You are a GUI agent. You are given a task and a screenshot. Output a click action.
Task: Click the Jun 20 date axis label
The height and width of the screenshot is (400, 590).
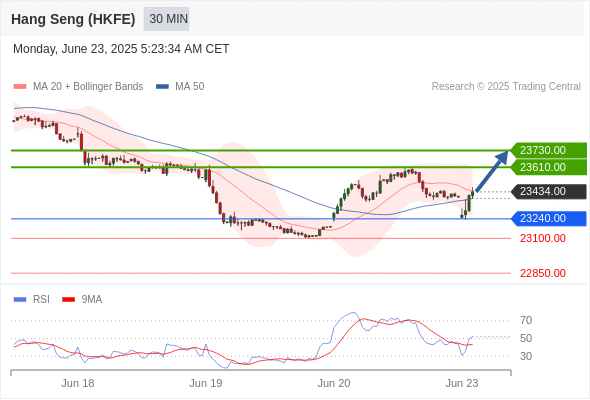tap(334, 383)
